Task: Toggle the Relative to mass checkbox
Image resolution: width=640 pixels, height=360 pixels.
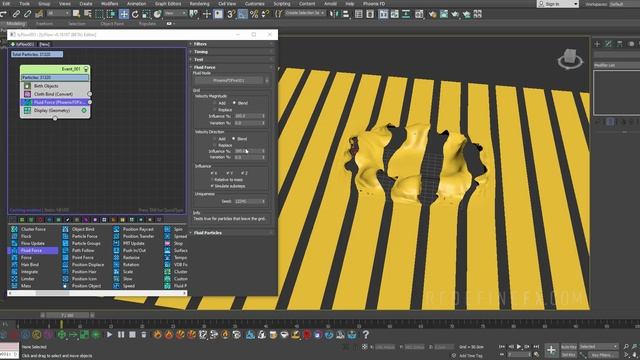Action: pyautogui.click(x=212, y=180)
